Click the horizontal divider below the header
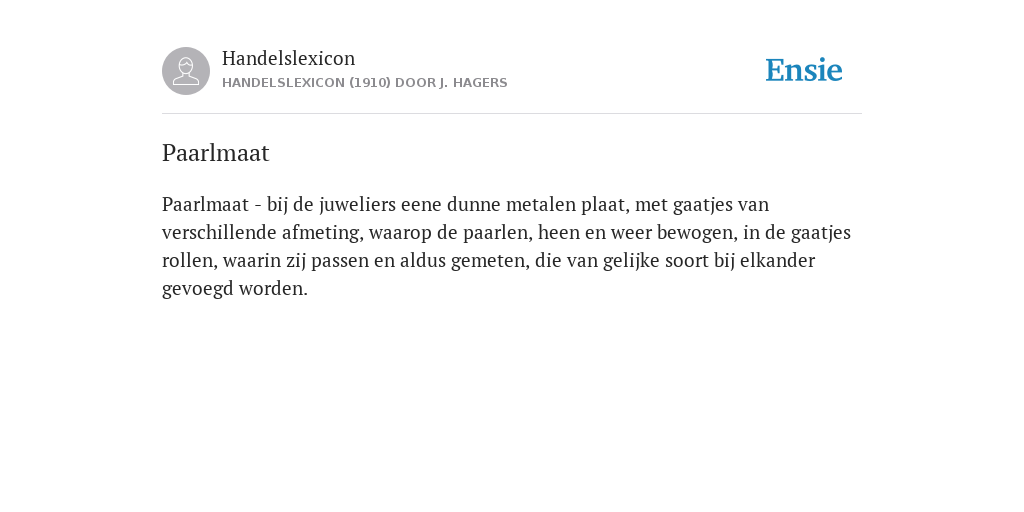The width and height of the screenshot is (1024, 512). (x=512, y=114)
